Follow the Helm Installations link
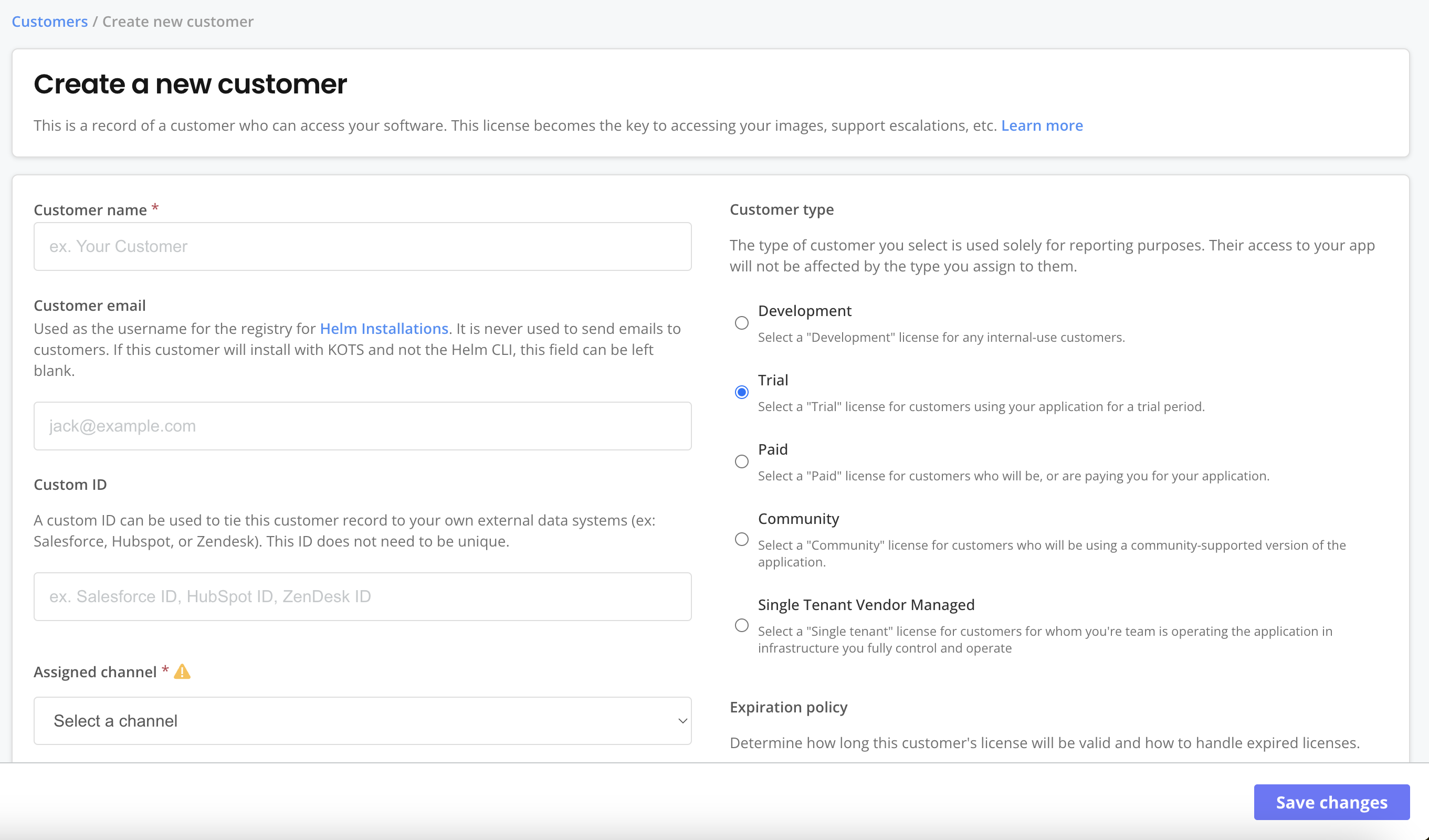The width and height of the screenshot is (1429, 840). coord(383,328)
